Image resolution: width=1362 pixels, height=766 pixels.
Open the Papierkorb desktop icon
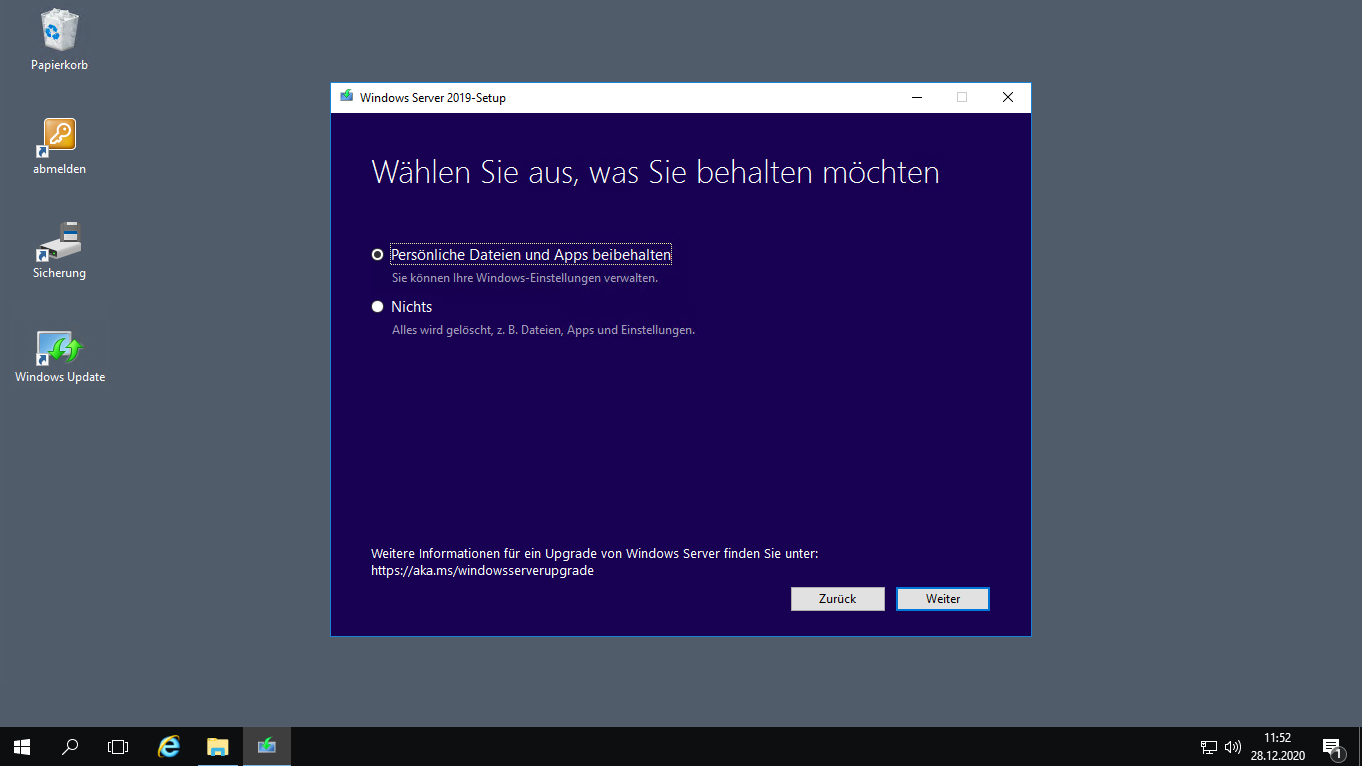point(59,41)
